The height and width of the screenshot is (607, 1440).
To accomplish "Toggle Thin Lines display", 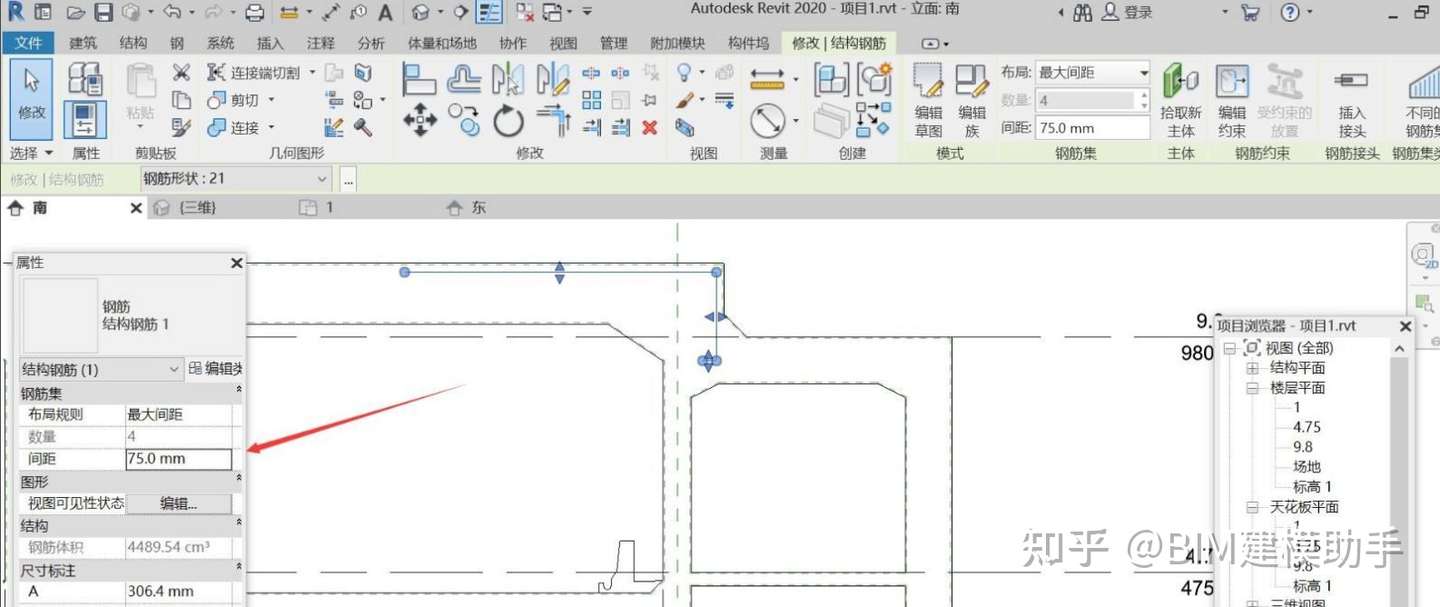I will (489, 13).
